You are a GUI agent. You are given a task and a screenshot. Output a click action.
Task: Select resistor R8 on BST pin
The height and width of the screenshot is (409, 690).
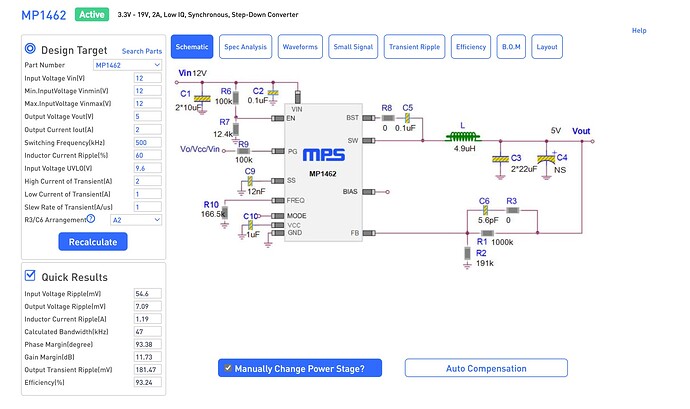pyautogui.click(x=388, y=118)
